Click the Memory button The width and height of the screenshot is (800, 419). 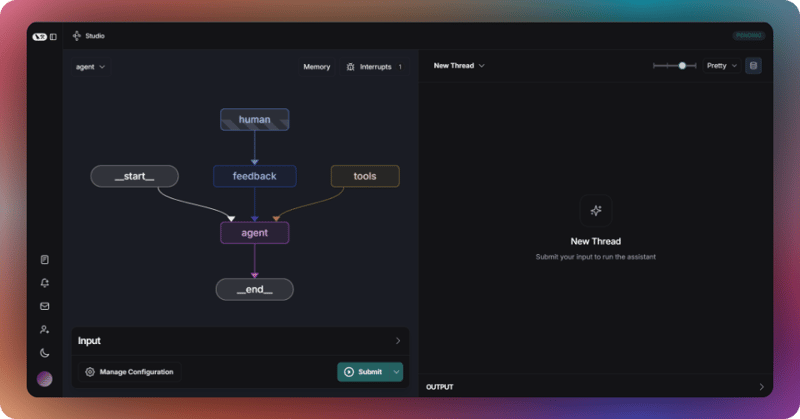(317, 67)
